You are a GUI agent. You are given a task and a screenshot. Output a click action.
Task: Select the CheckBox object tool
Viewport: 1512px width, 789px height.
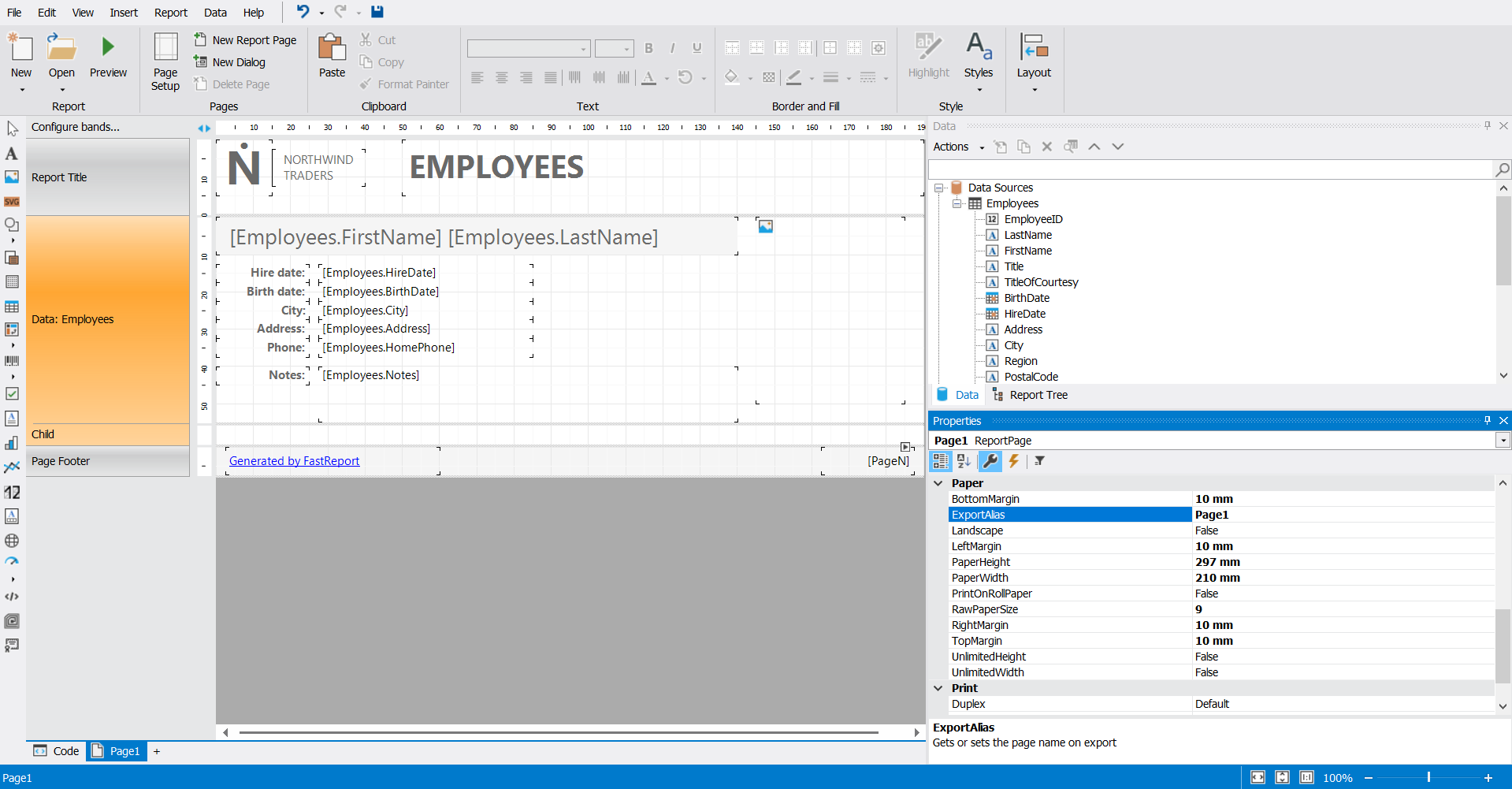(12, 393)
